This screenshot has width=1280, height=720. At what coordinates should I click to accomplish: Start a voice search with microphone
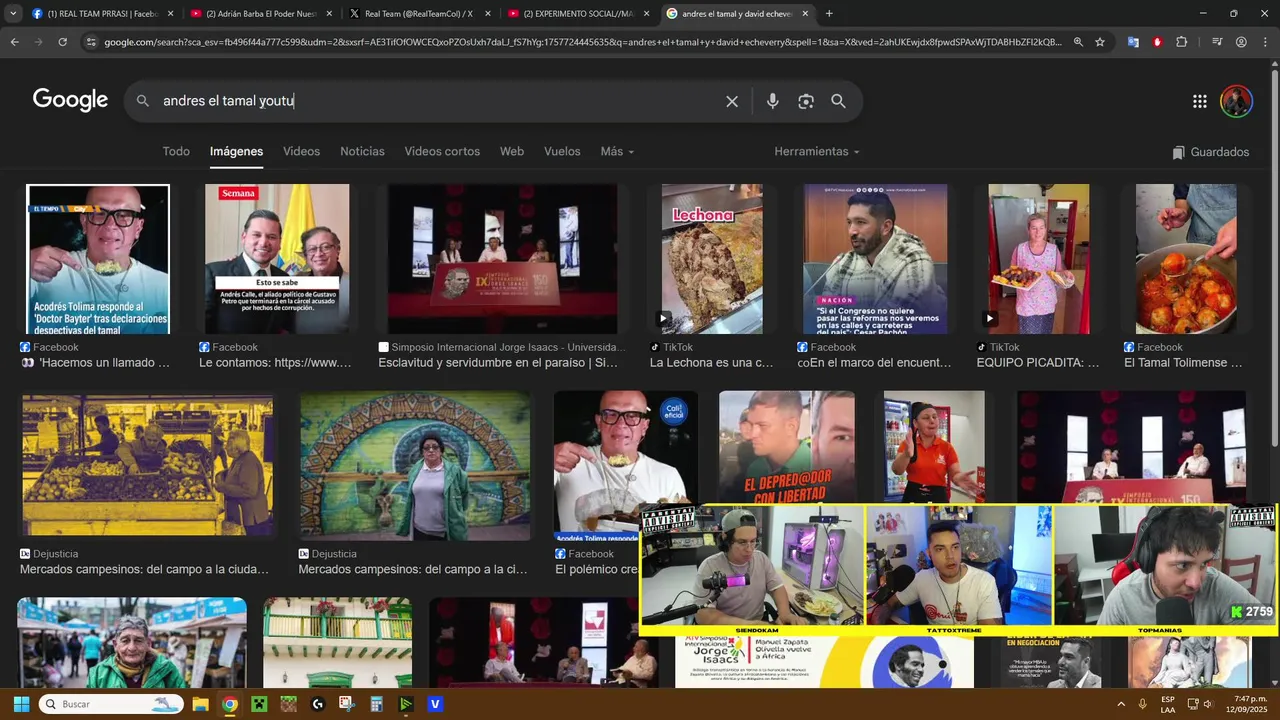(772, 101)
